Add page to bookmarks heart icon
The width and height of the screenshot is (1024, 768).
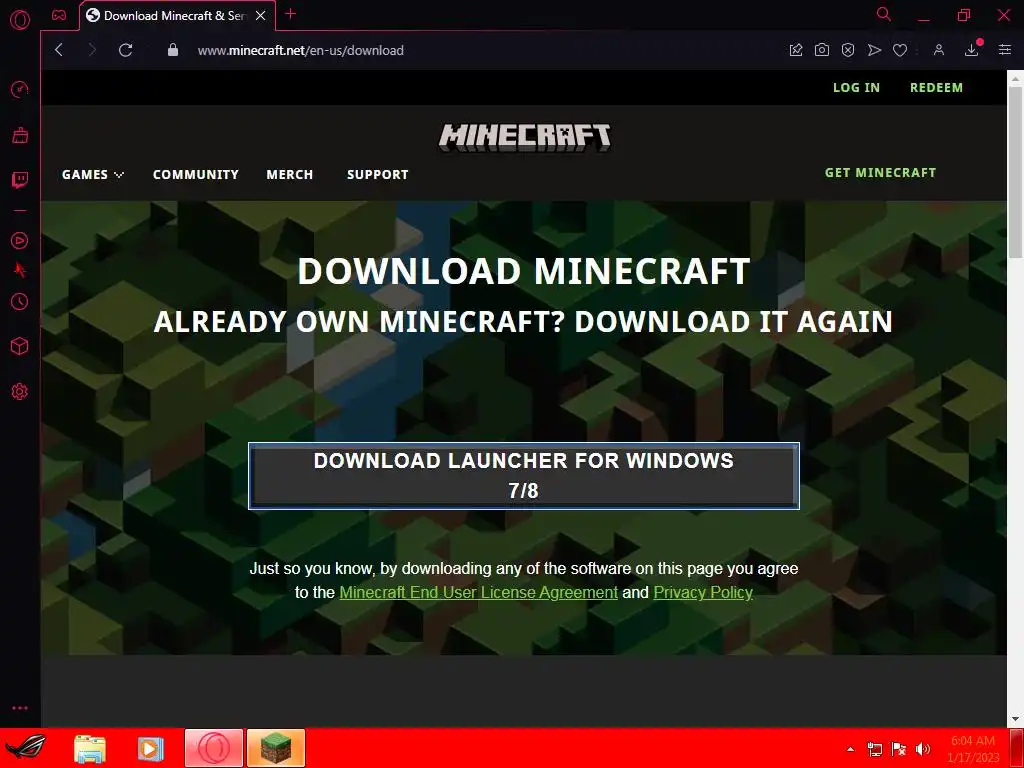coord(900,50)
